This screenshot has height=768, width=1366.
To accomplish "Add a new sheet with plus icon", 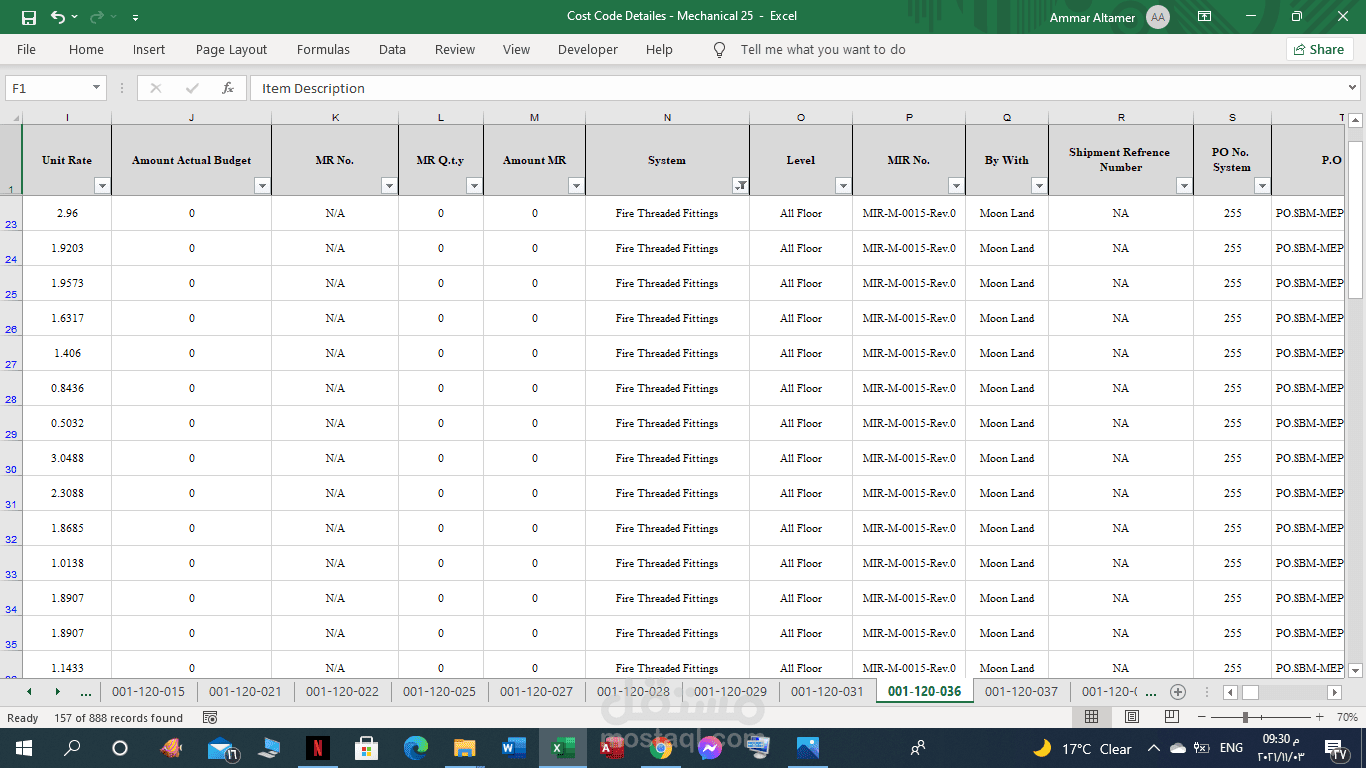I will pos(1178,692).
